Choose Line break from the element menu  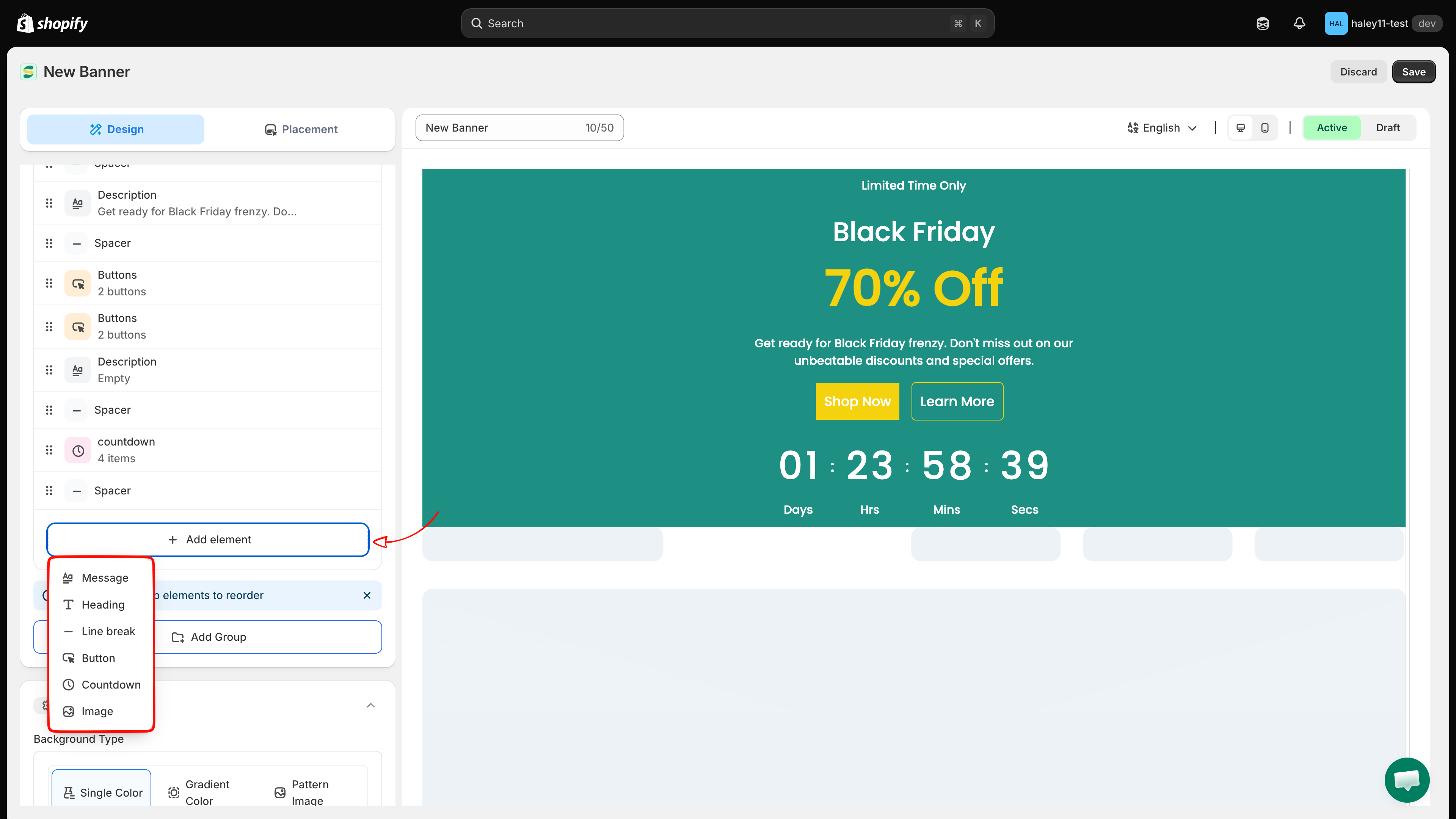[x=102, y=631]
